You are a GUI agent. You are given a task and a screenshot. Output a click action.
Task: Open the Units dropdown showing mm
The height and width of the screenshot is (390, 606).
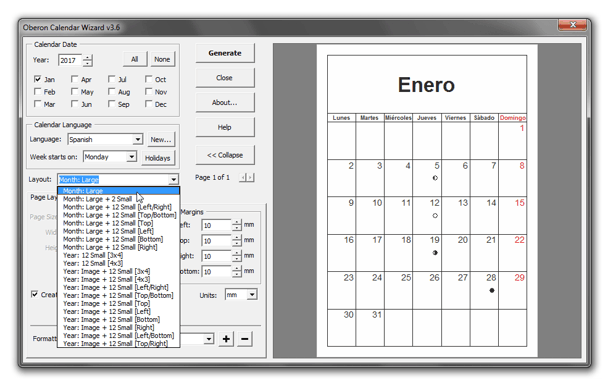click(x=252, y=295)
